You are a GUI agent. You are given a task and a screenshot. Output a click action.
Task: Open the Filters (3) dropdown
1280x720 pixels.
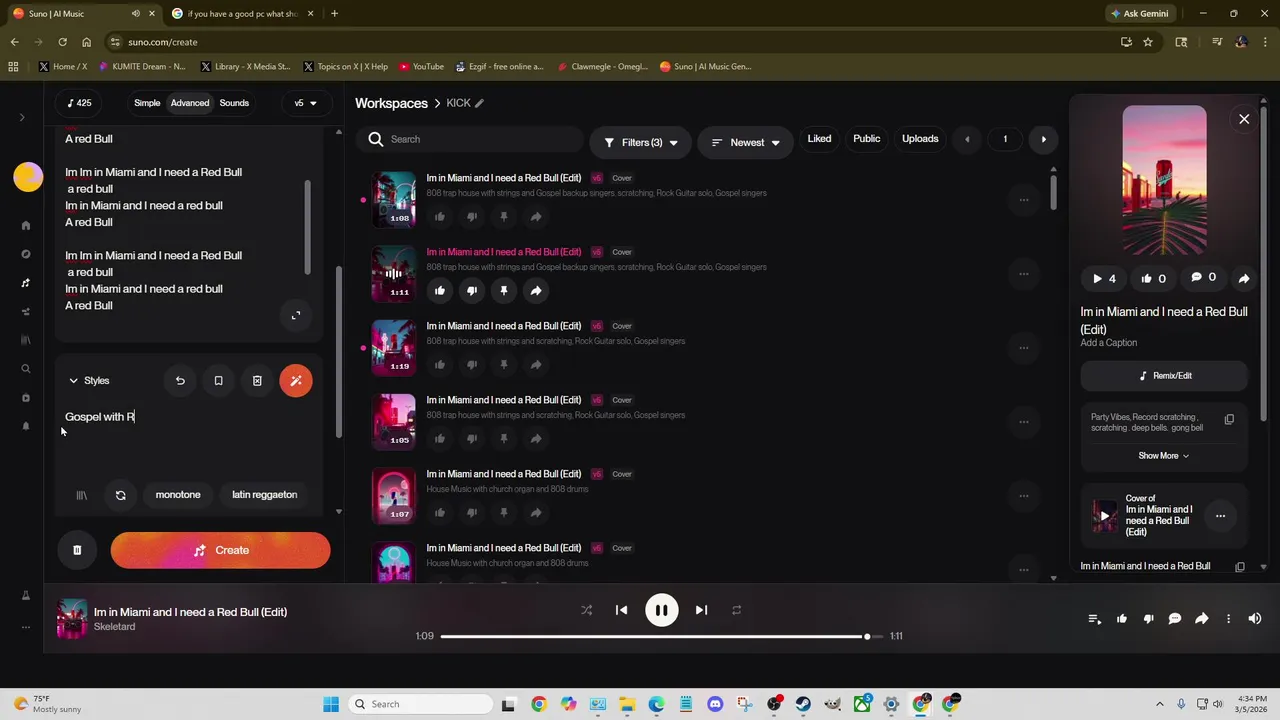click(x=640, y=143)
